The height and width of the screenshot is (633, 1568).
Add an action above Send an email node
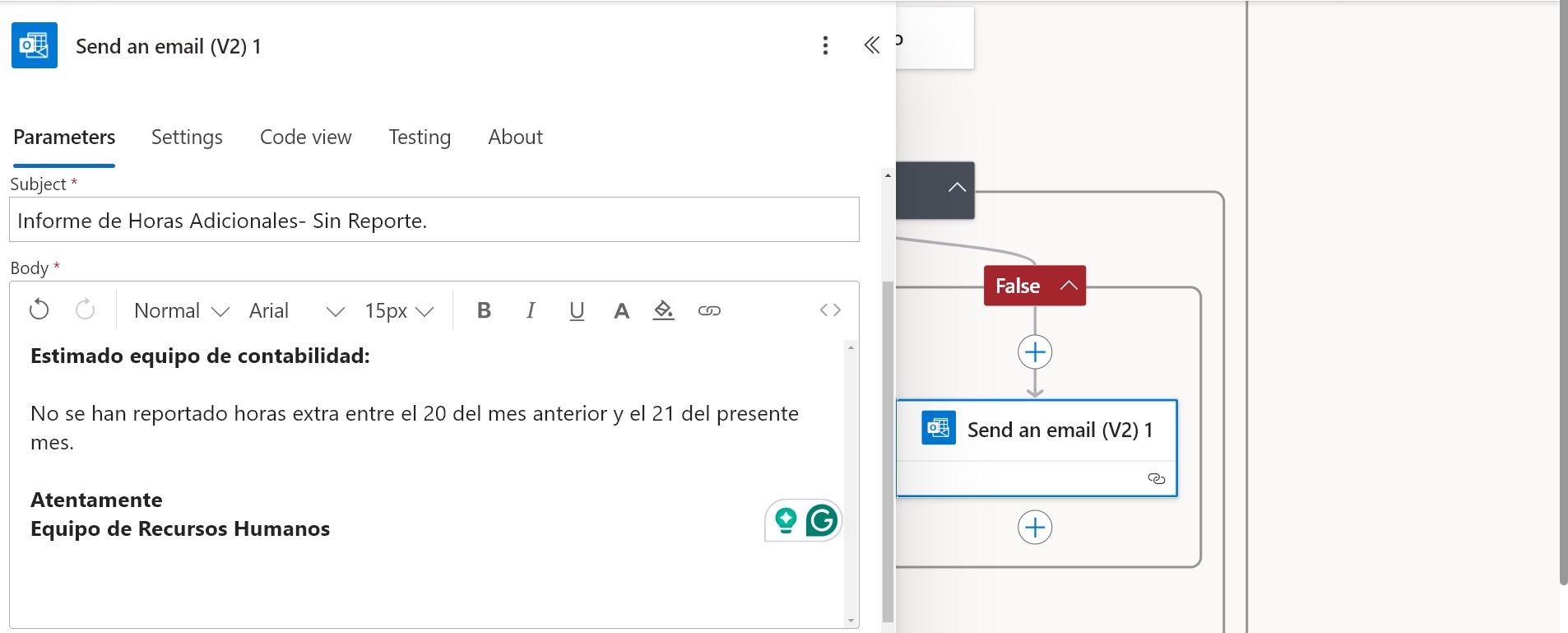[x=1035, y=352]
